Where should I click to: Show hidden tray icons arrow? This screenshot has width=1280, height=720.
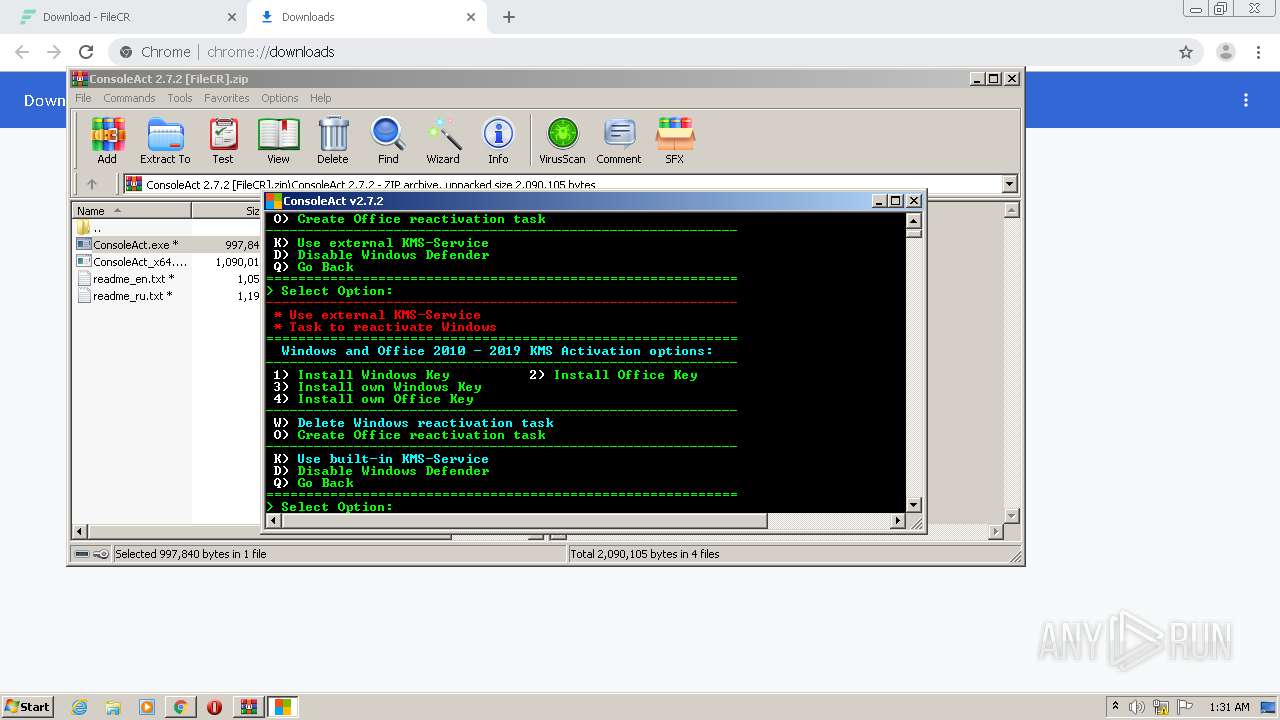tap(1115, 707)
